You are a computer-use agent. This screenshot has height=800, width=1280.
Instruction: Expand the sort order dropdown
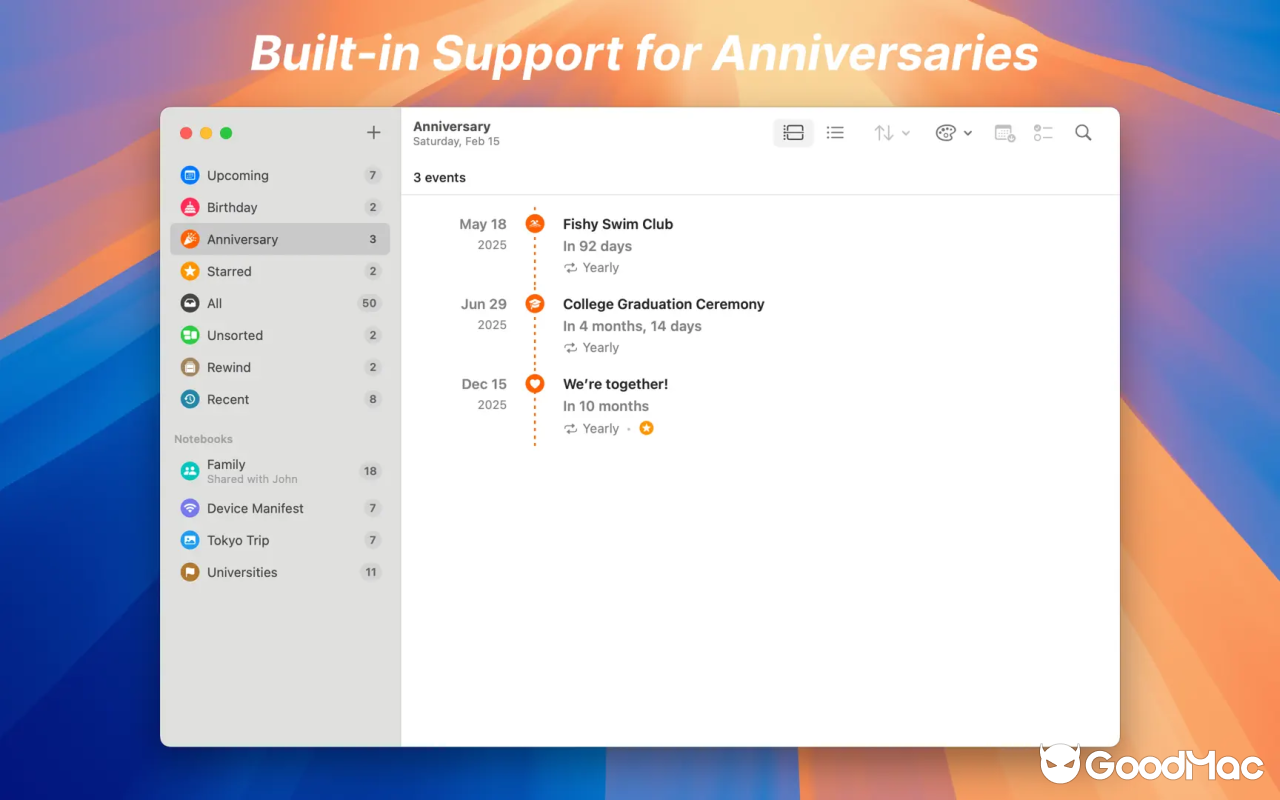[892, 132]
